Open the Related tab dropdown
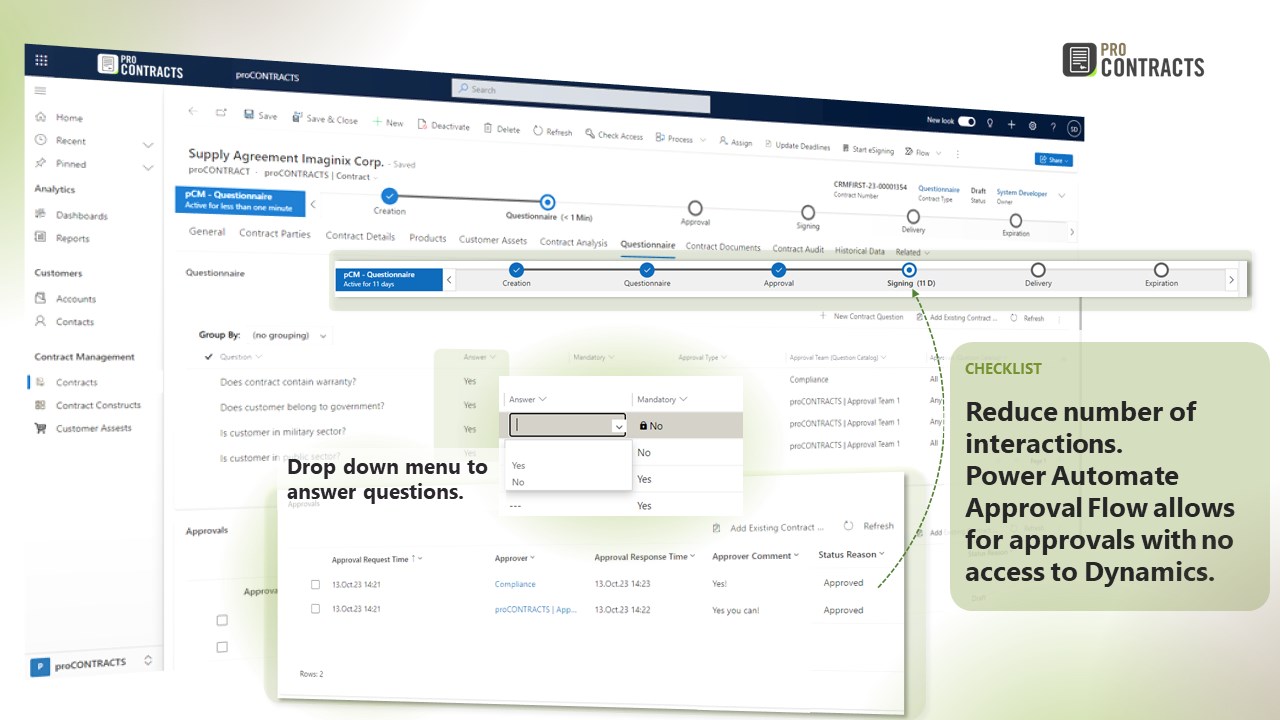 click(912, 252)
